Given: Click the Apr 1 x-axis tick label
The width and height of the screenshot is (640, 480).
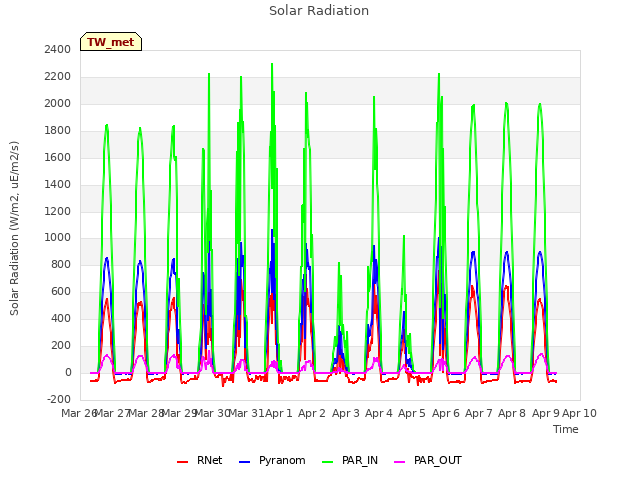Looking at the screenshot, I should tap(279, 413).
